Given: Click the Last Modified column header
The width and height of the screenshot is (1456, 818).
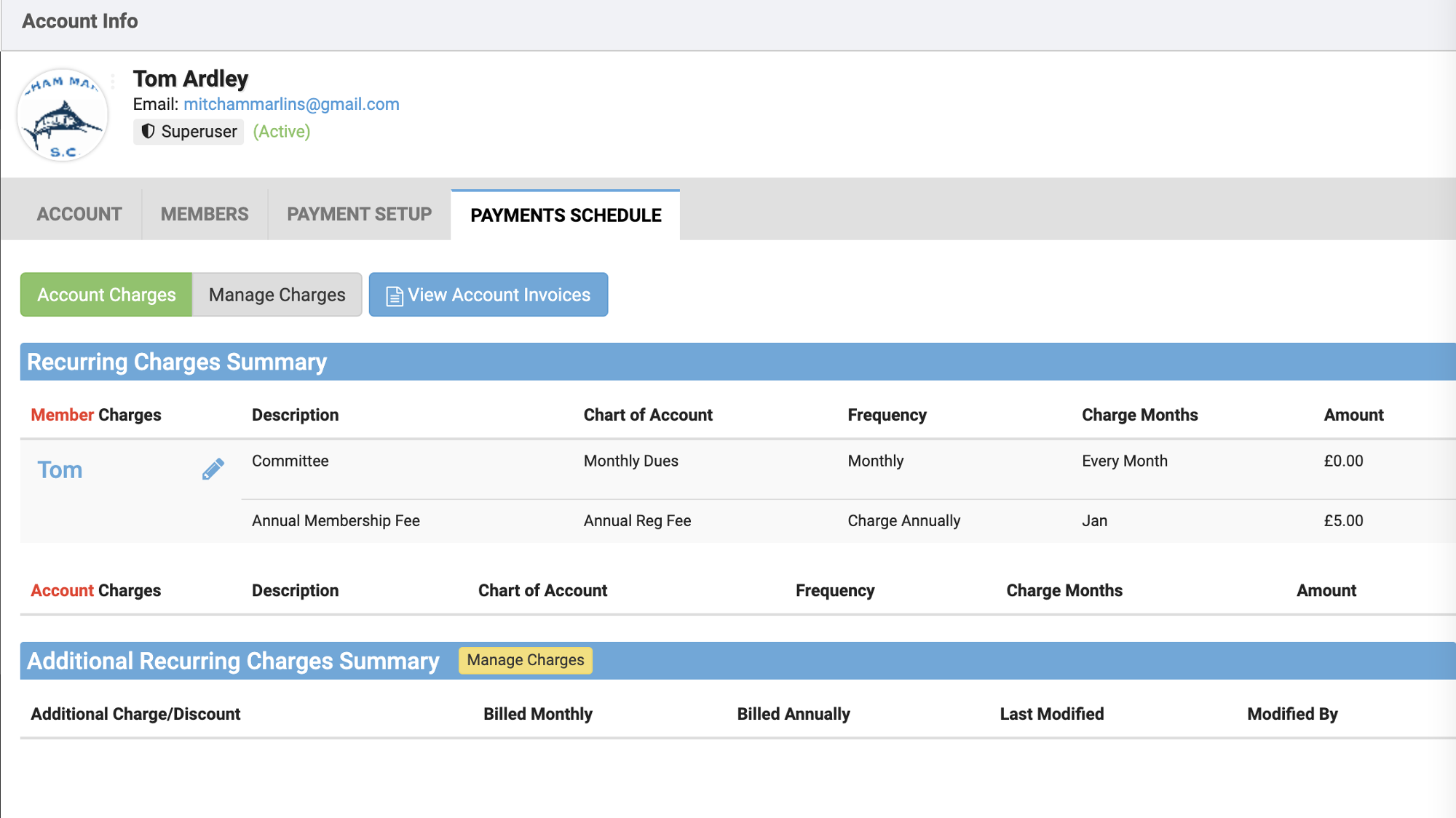Looking at the screenshot, I should pyautogui.click(x=1051, y=714).
